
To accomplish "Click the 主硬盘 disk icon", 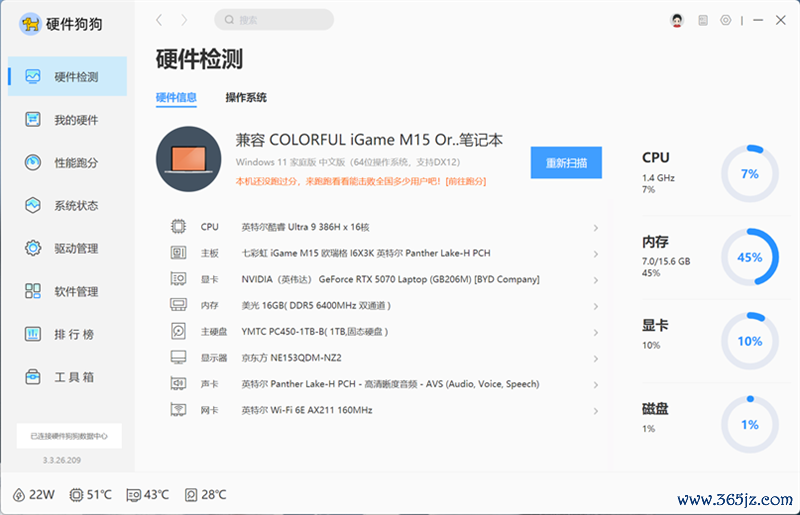I will pyautogui.click(x=178, y=331).
